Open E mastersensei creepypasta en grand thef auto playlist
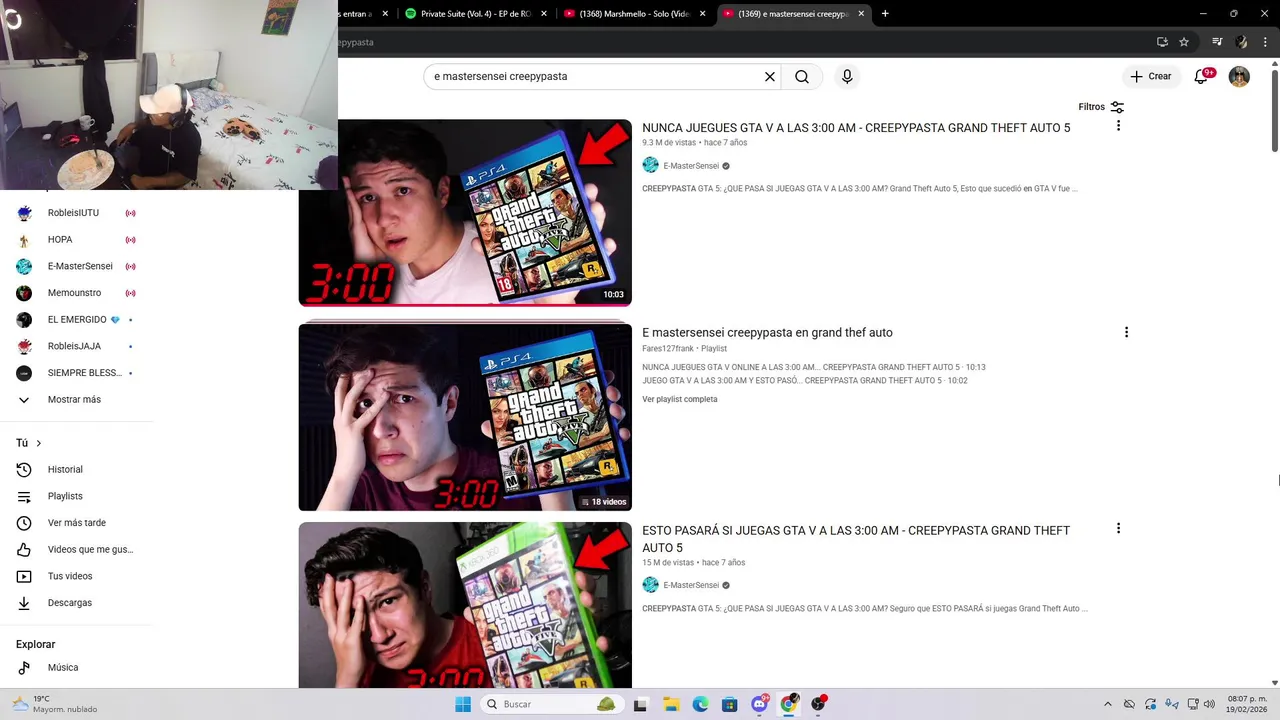The width and height of the screenshot is (1280, 720). [767, 333]
